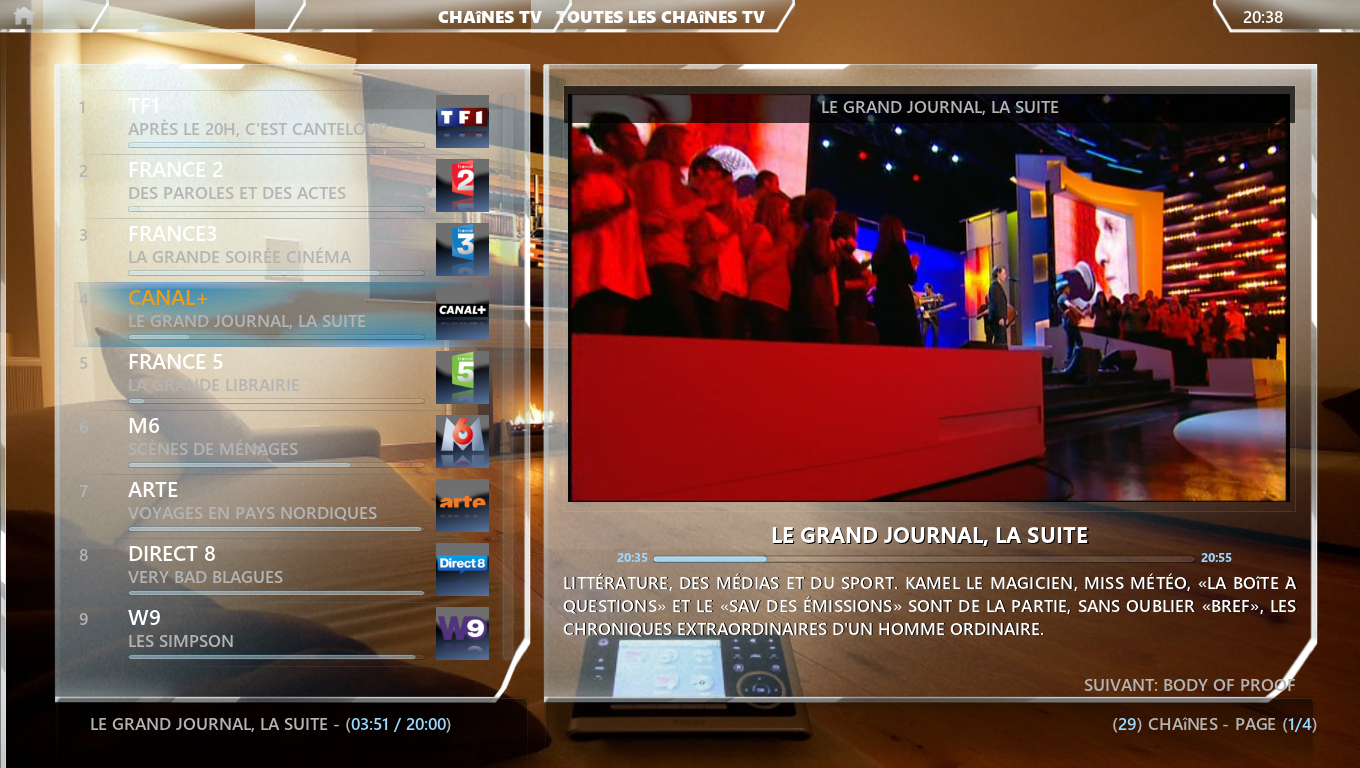This screenshot has height=768, width=1360.
Task: Click the programme description text
Action: click(929, 606)
